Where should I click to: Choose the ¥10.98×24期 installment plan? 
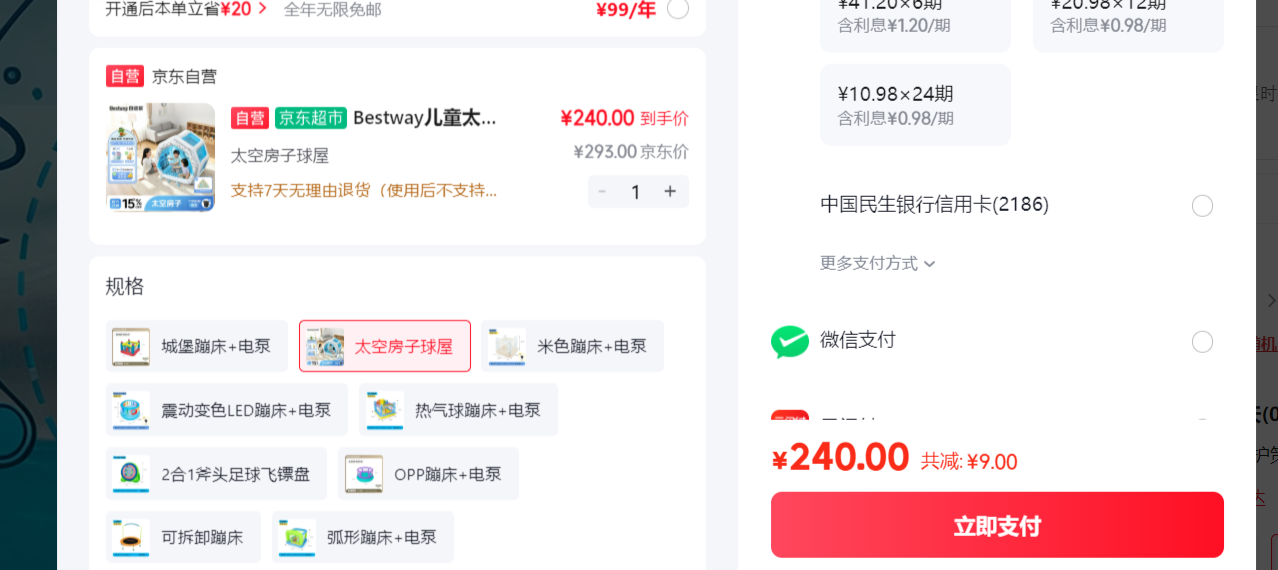(915, 105)
